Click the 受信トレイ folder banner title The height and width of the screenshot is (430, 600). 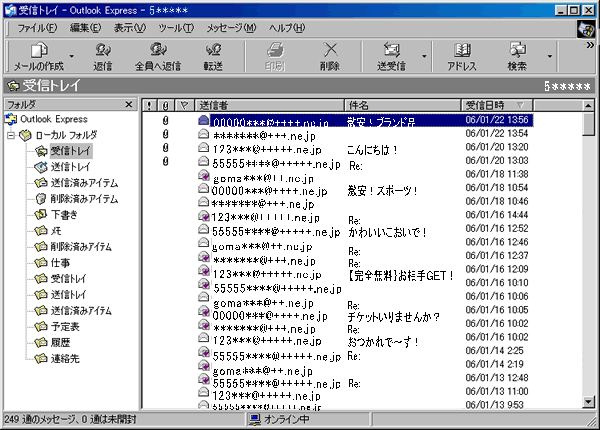51,86
